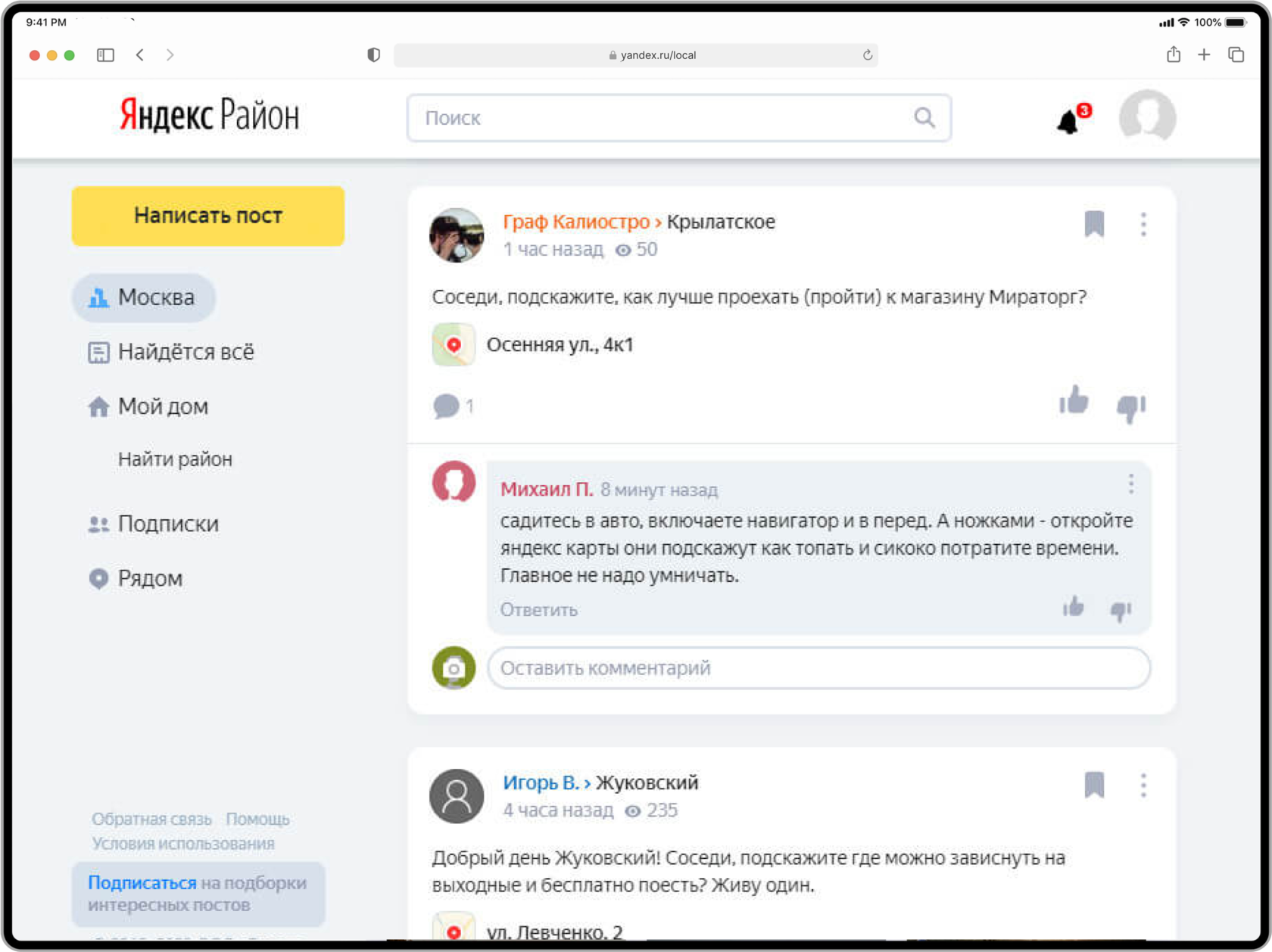Show the tab overview icon
1272x952 pixels.
click(1236, 54)
